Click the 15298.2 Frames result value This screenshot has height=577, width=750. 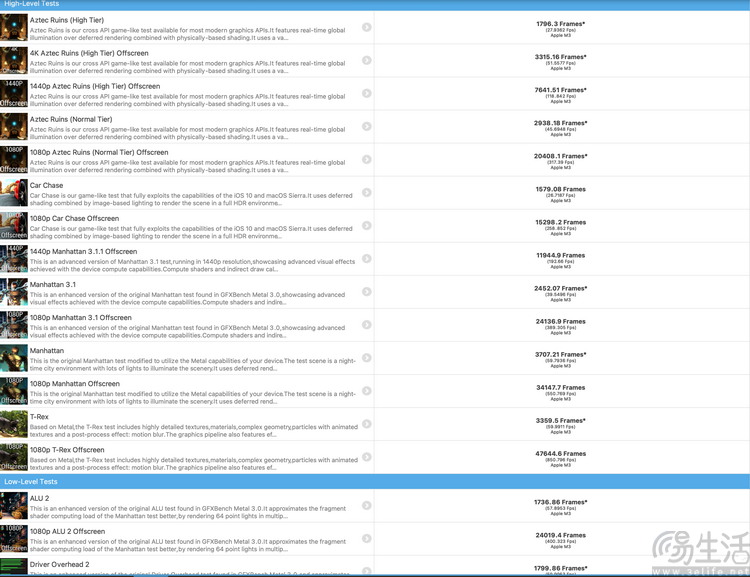pyautogui.click(x=561, y=222)
